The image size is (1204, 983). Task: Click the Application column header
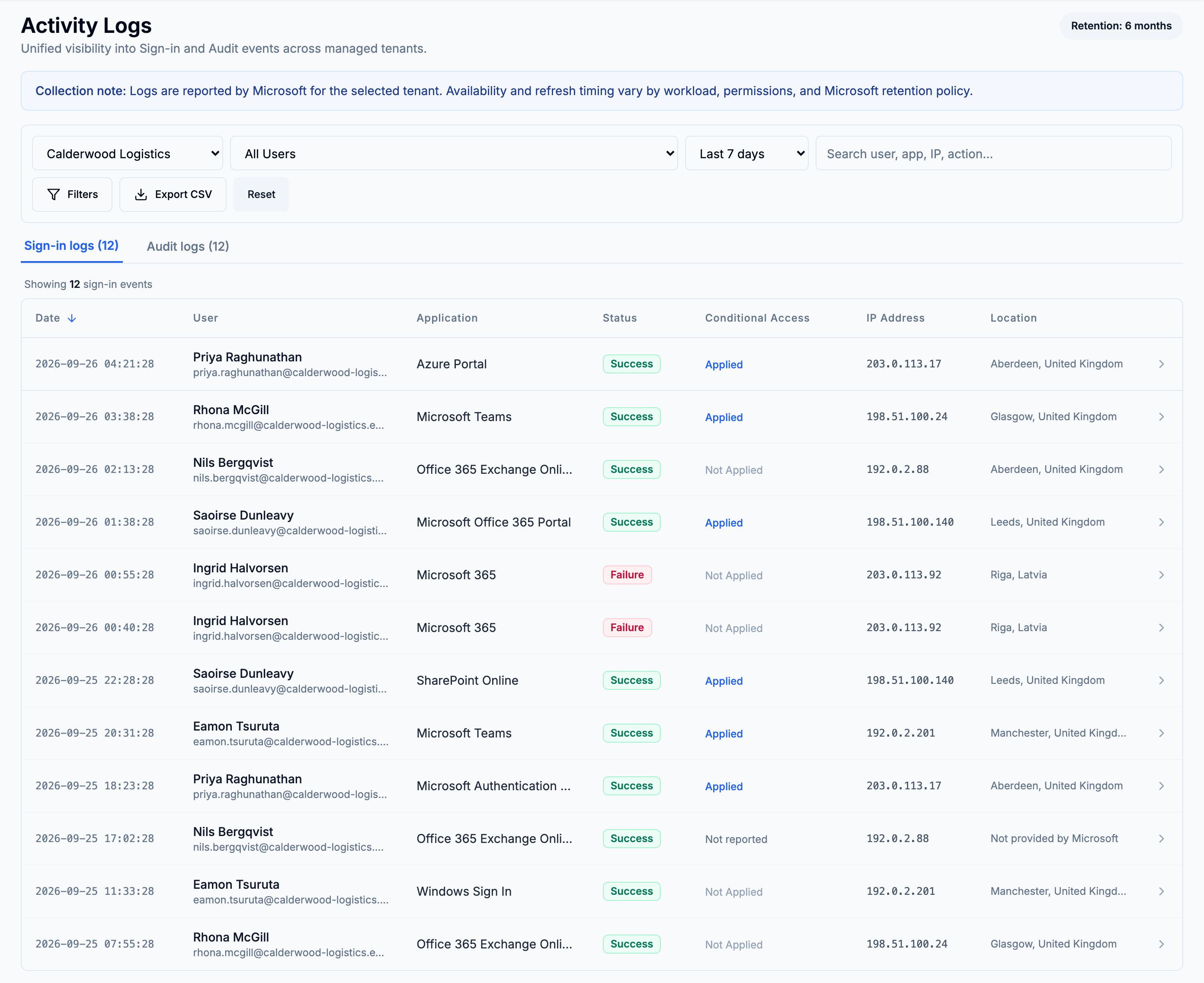click(x=447, y=318)
